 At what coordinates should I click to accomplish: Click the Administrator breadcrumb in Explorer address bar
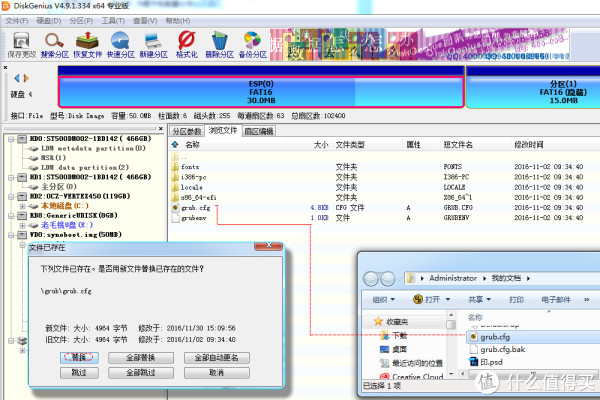click(453, 278)
